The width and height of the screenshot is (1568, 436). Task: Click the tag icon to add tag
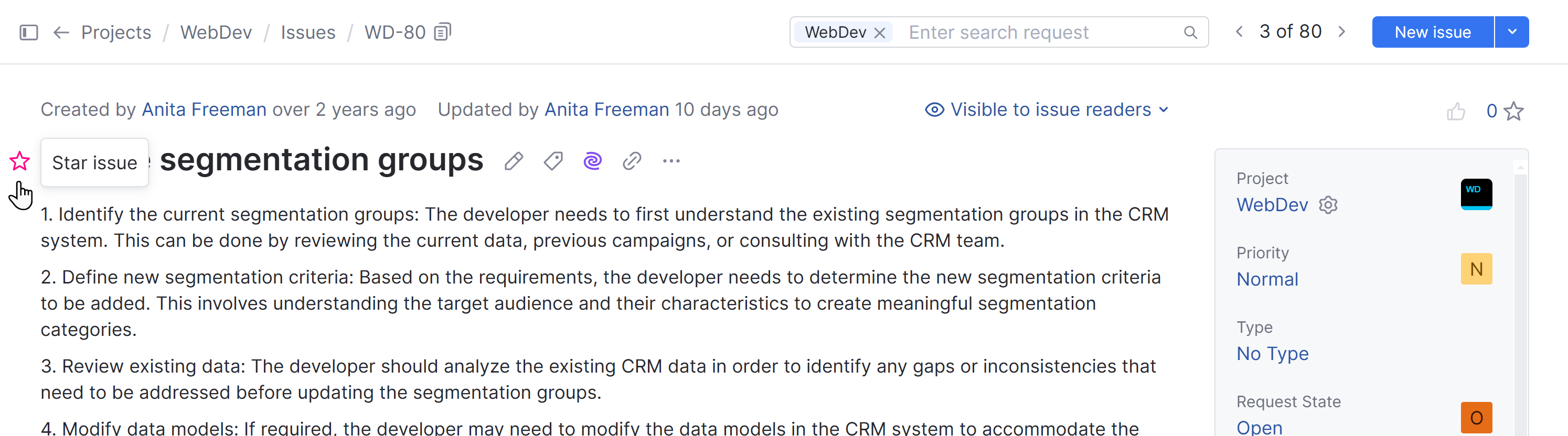point(553,161)
